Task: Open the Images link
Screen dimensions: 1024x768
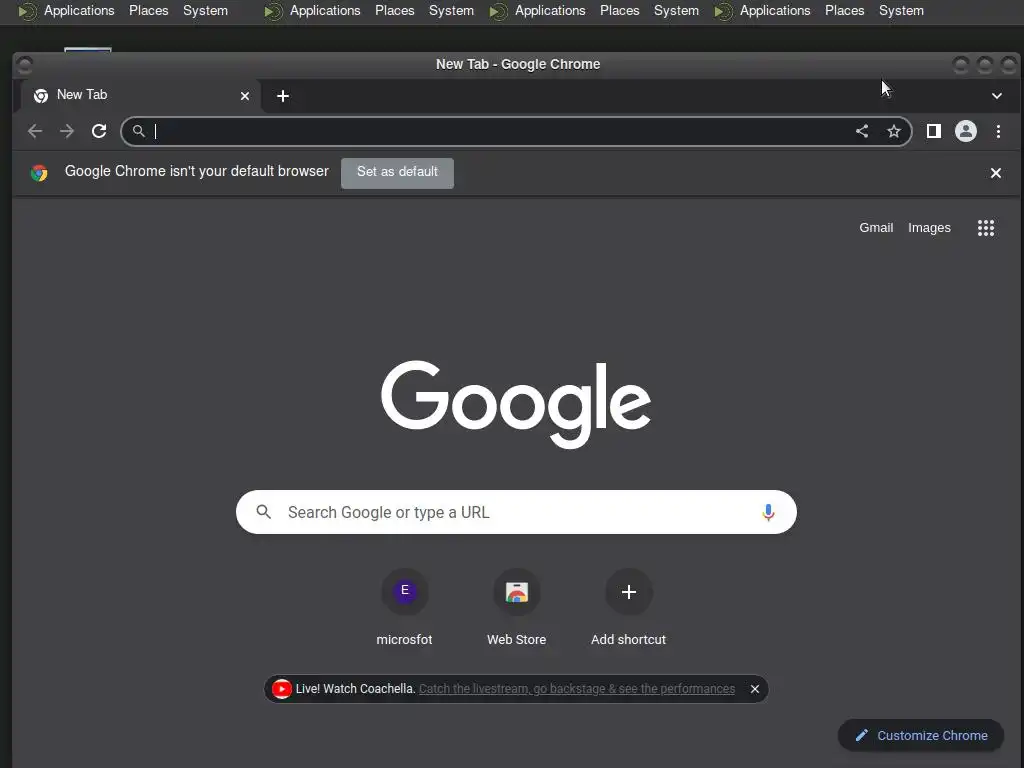Action: pos(929,228)
